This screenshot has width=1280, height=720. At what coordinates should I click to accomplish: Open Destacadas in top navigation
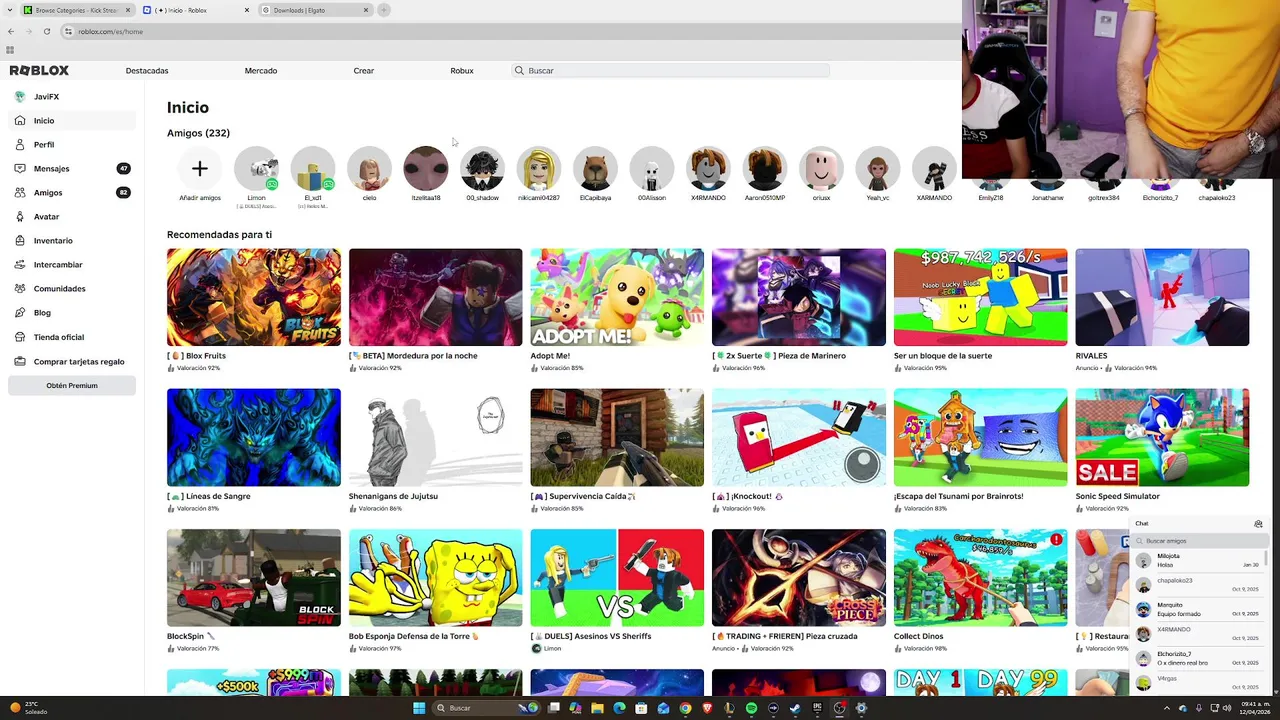[147, 71]
